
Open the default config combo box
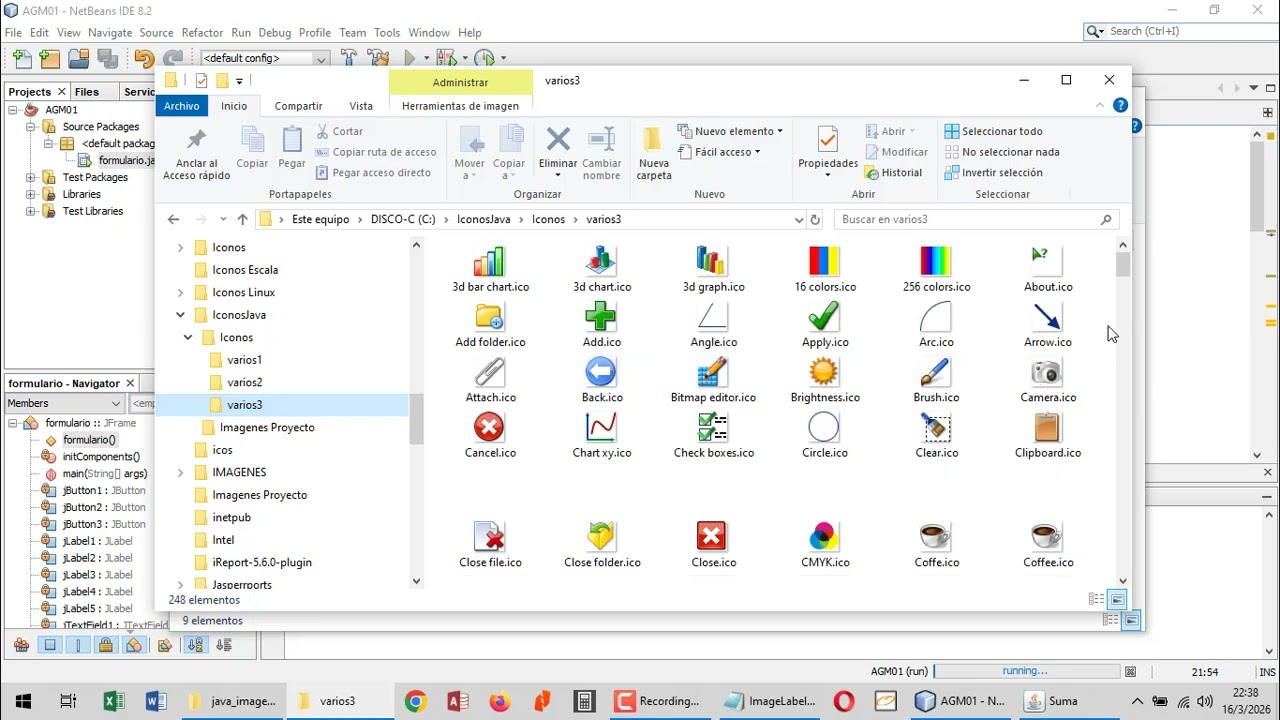tap(265, 58)
